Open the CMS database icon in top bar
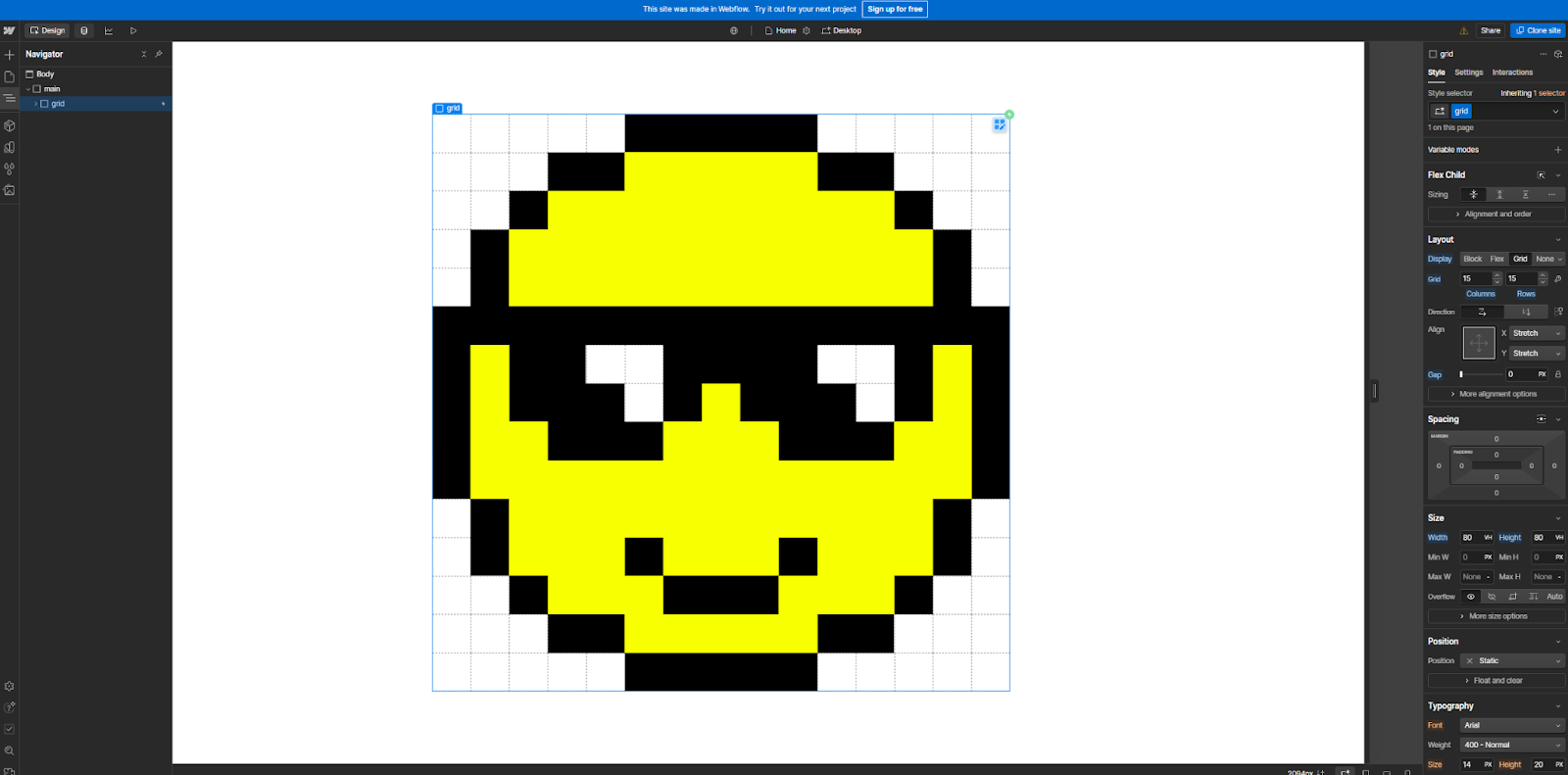The image size is (1568, 775). pos(84,30)
